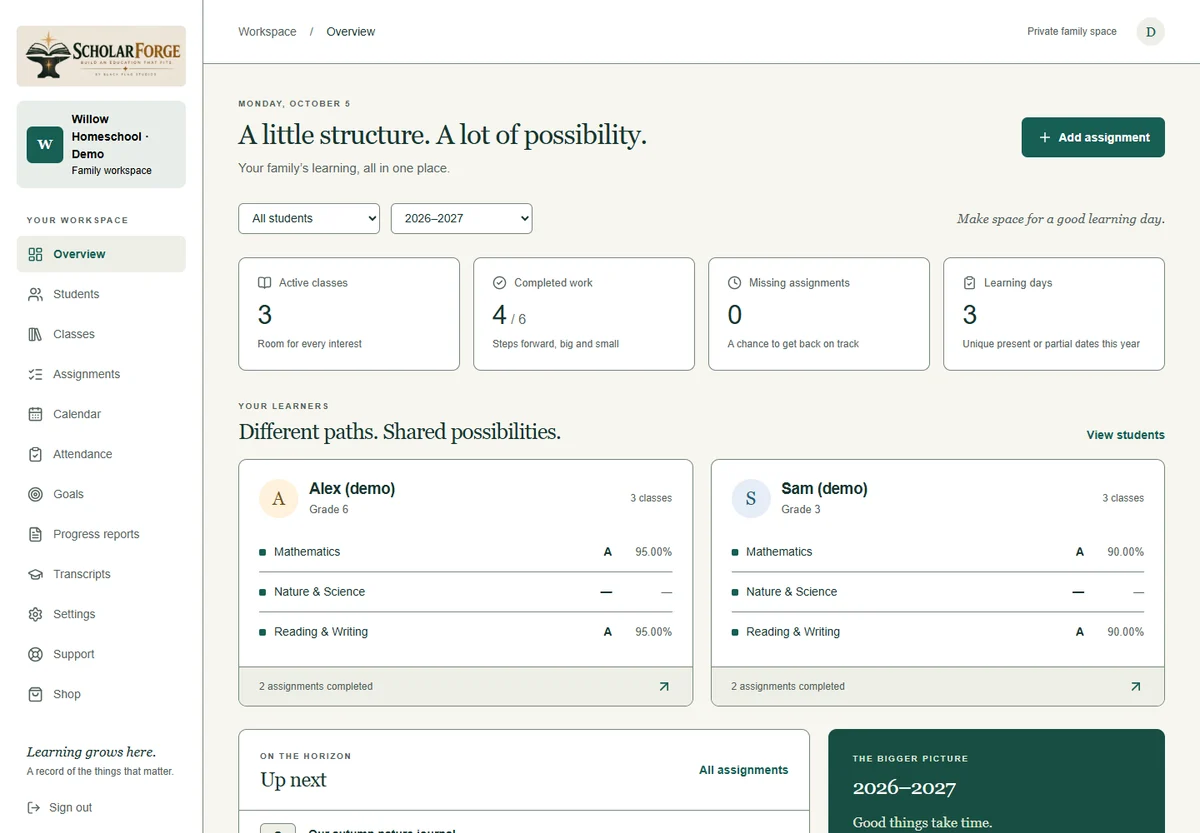Open the Willow Homeschool workspace card
The width and height of the screenshot is (1200, 833).
click(101, 144)
